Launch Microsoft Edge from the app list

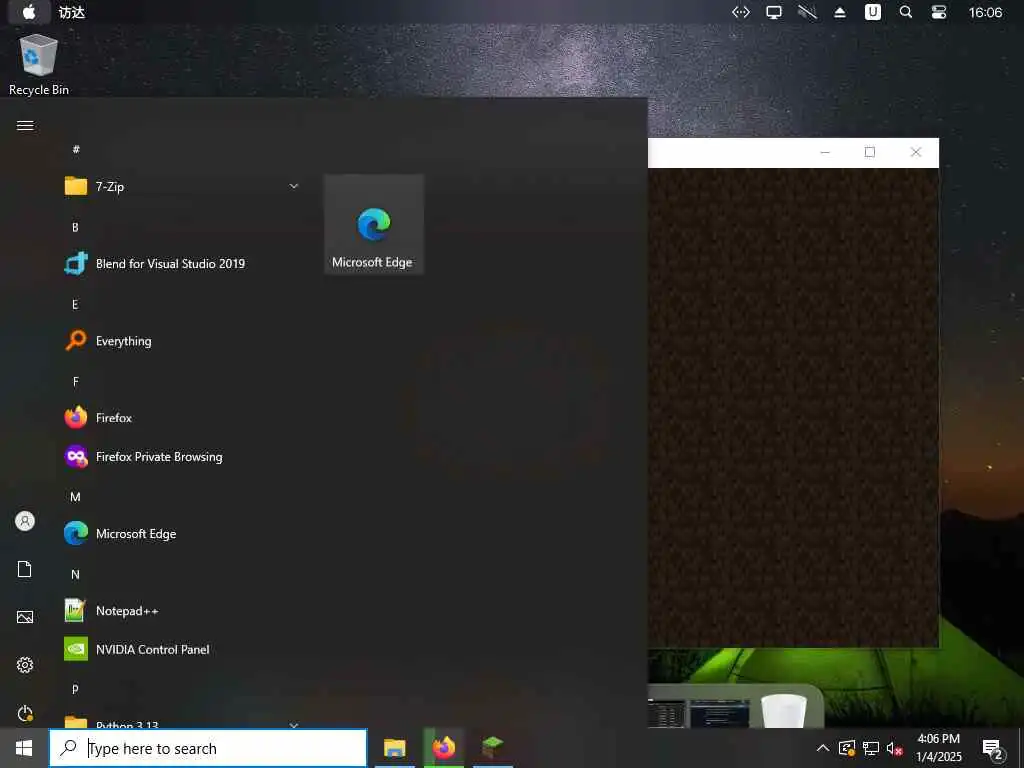182,534
